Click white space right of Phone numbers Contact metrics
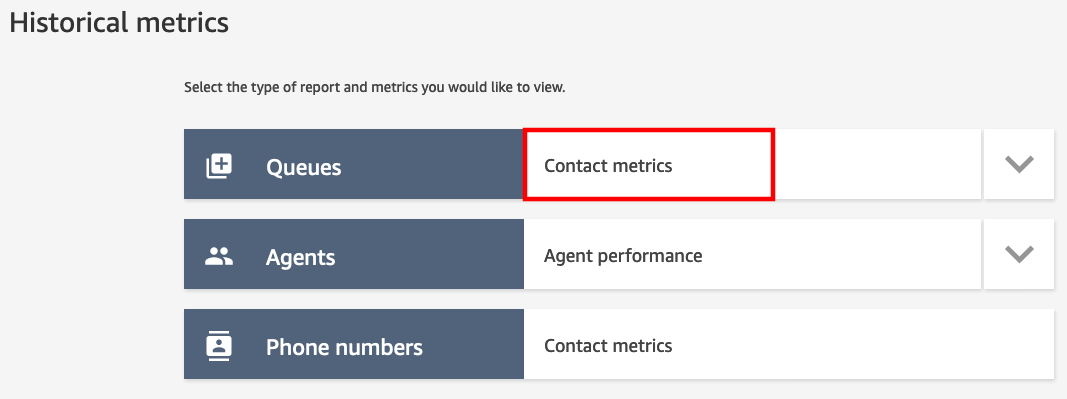The width and height of the screenshot is (1067, 399). point(863,344)
